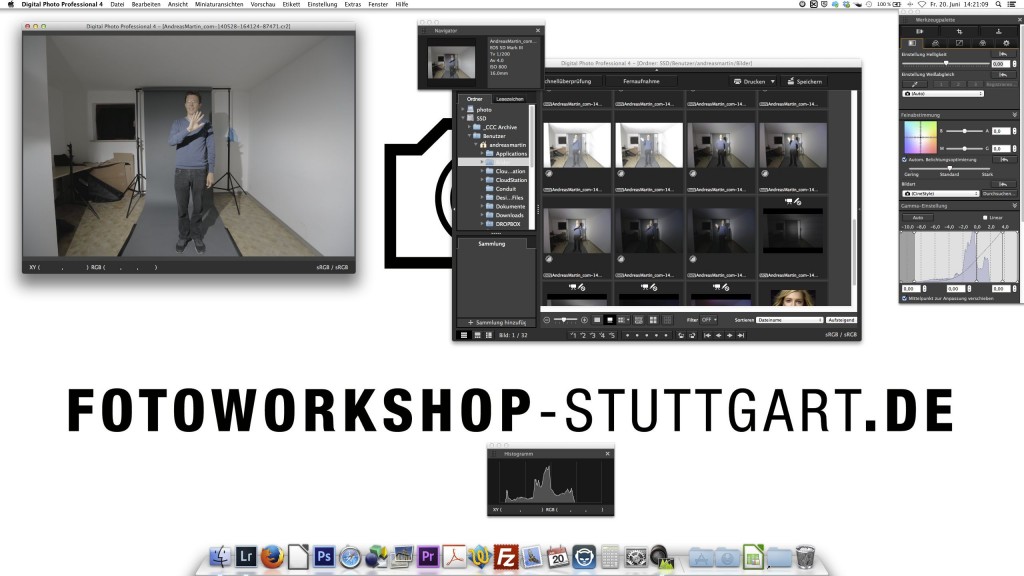Select the settings gear tab in palette
Viewport: 1024px width, 576px height.
click(x=1006, y=43)
